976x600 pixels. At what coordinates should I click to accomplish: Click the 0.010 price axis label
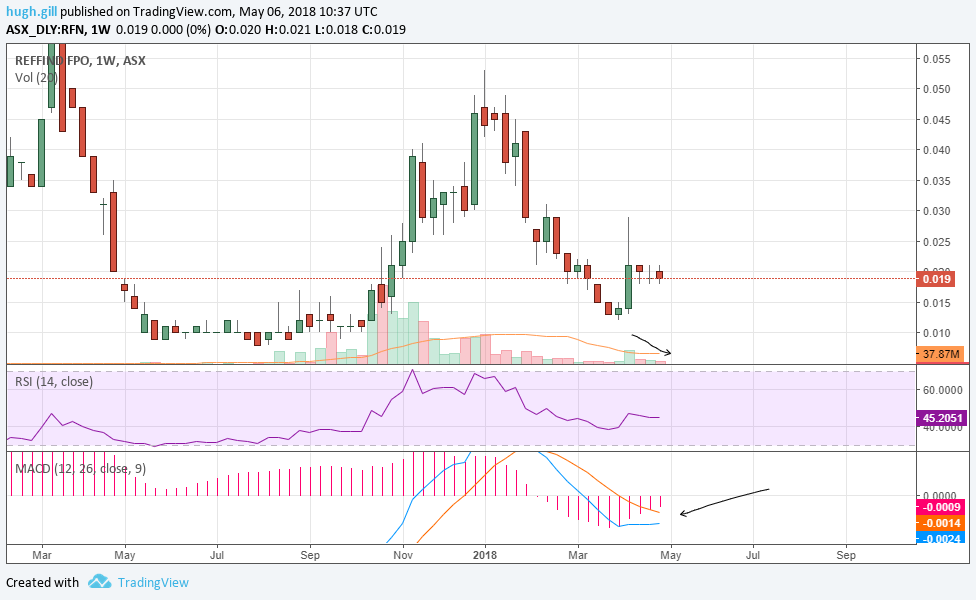pyautogui.click(x=937, y=333)
